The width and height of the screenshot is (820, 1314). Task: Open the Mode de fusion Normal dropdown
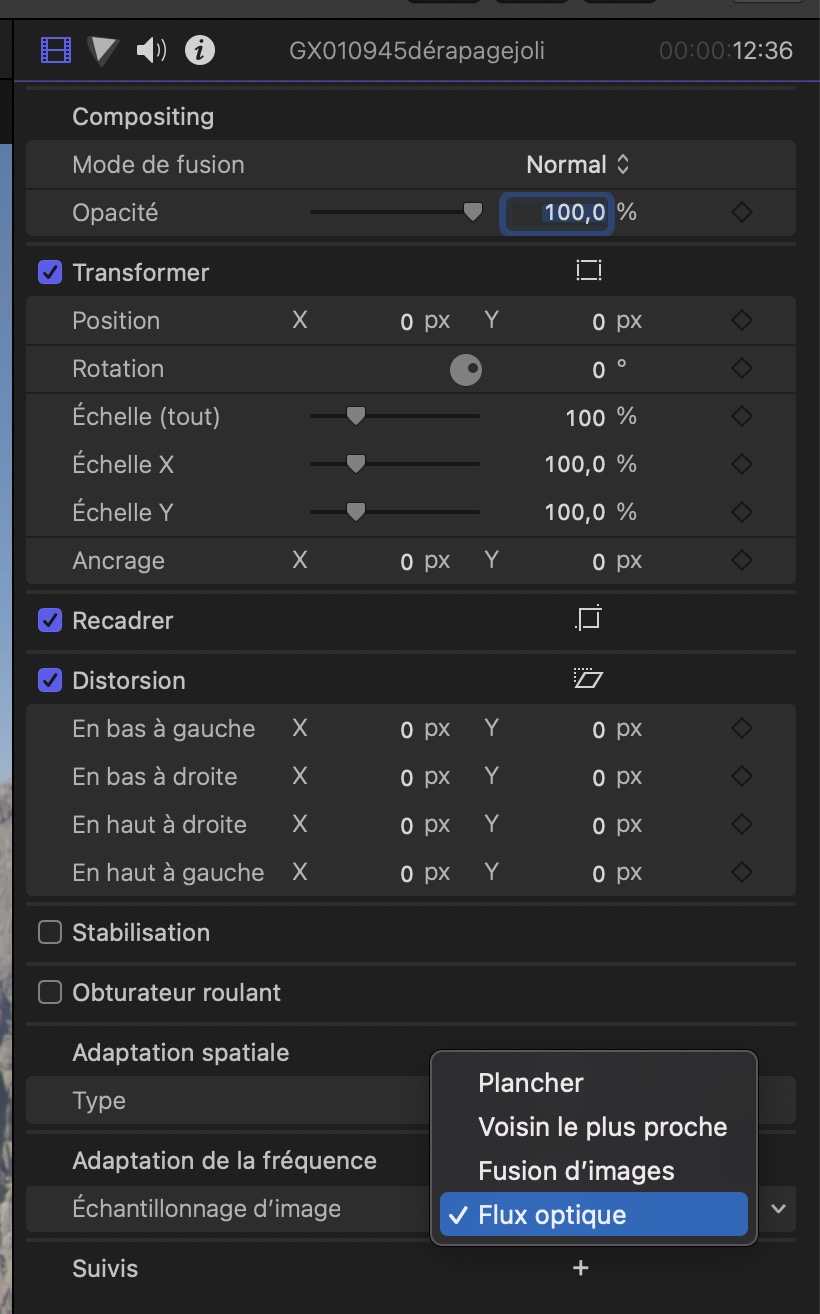[x=578, y=164]
